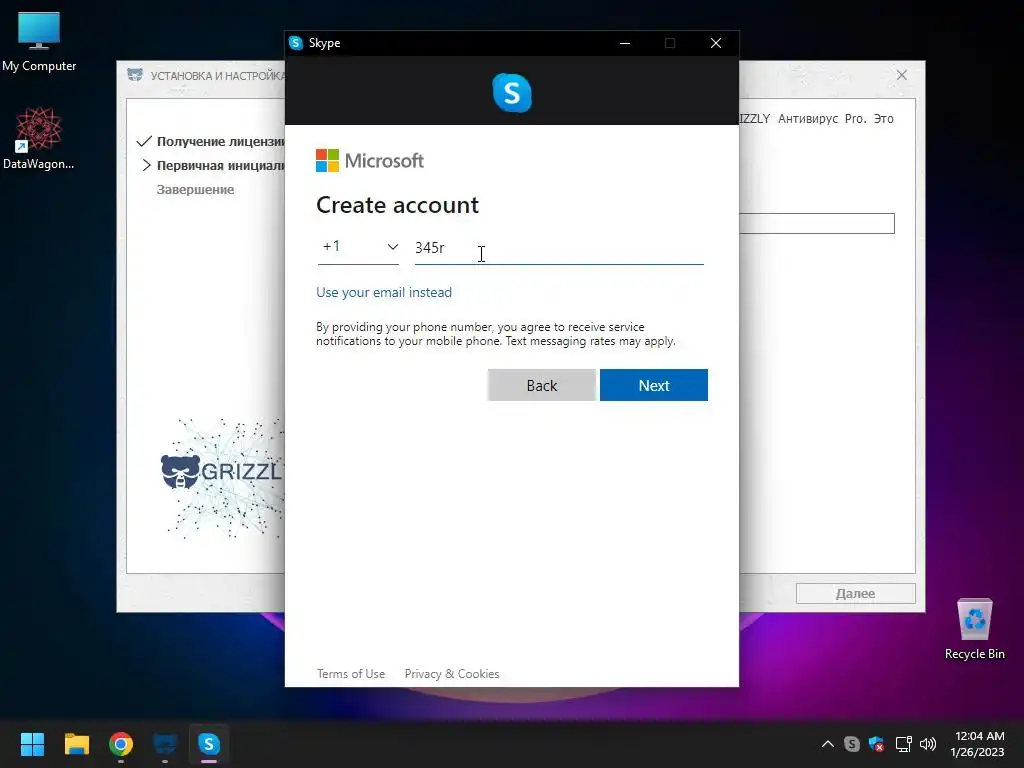Open the DataWagon desktop shortcut
This screenshot has width=1024, height=768.
[x=39, y=138]
